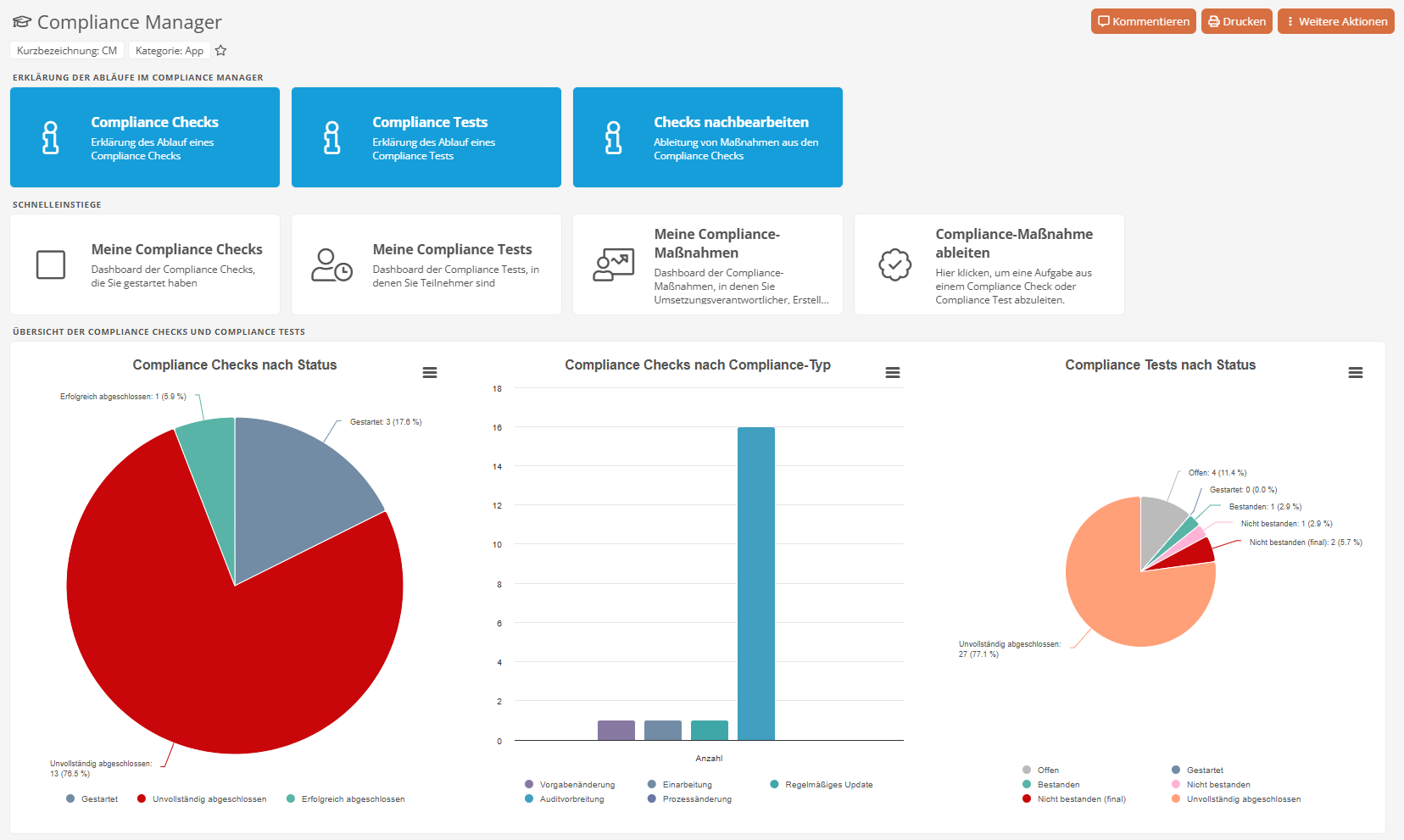Click the checkmark badge icon for Compliance-Maßnahme ableiten

[x=894, y=264]
